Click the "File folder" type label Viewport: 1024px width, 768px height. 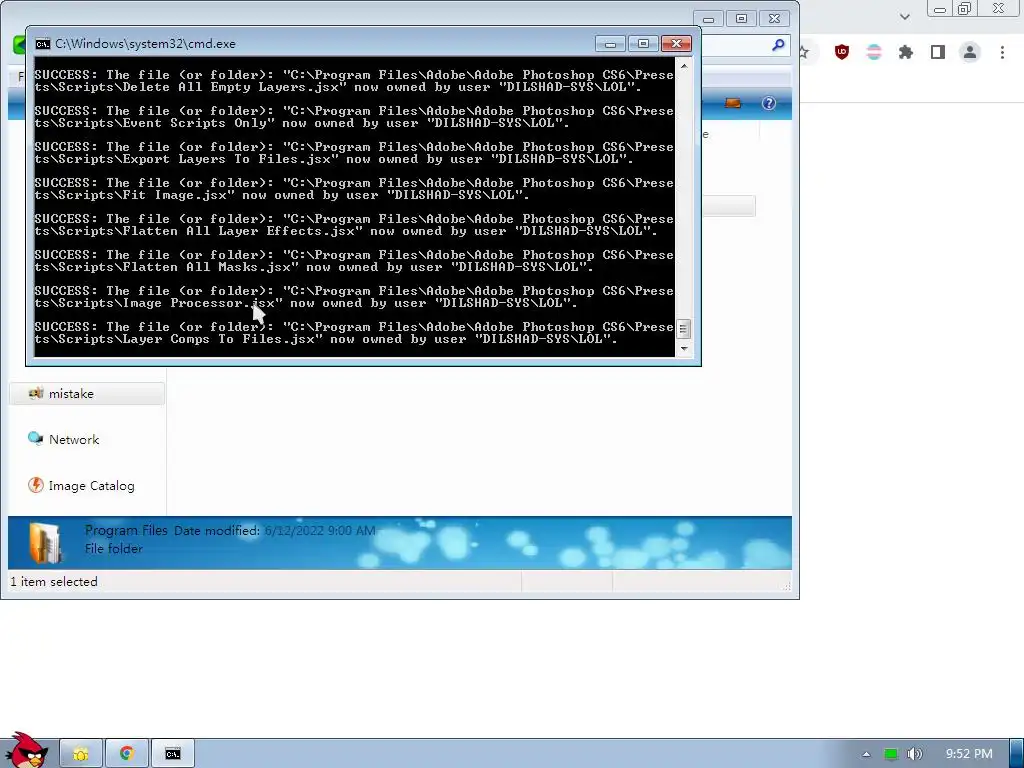click(114, 549)
